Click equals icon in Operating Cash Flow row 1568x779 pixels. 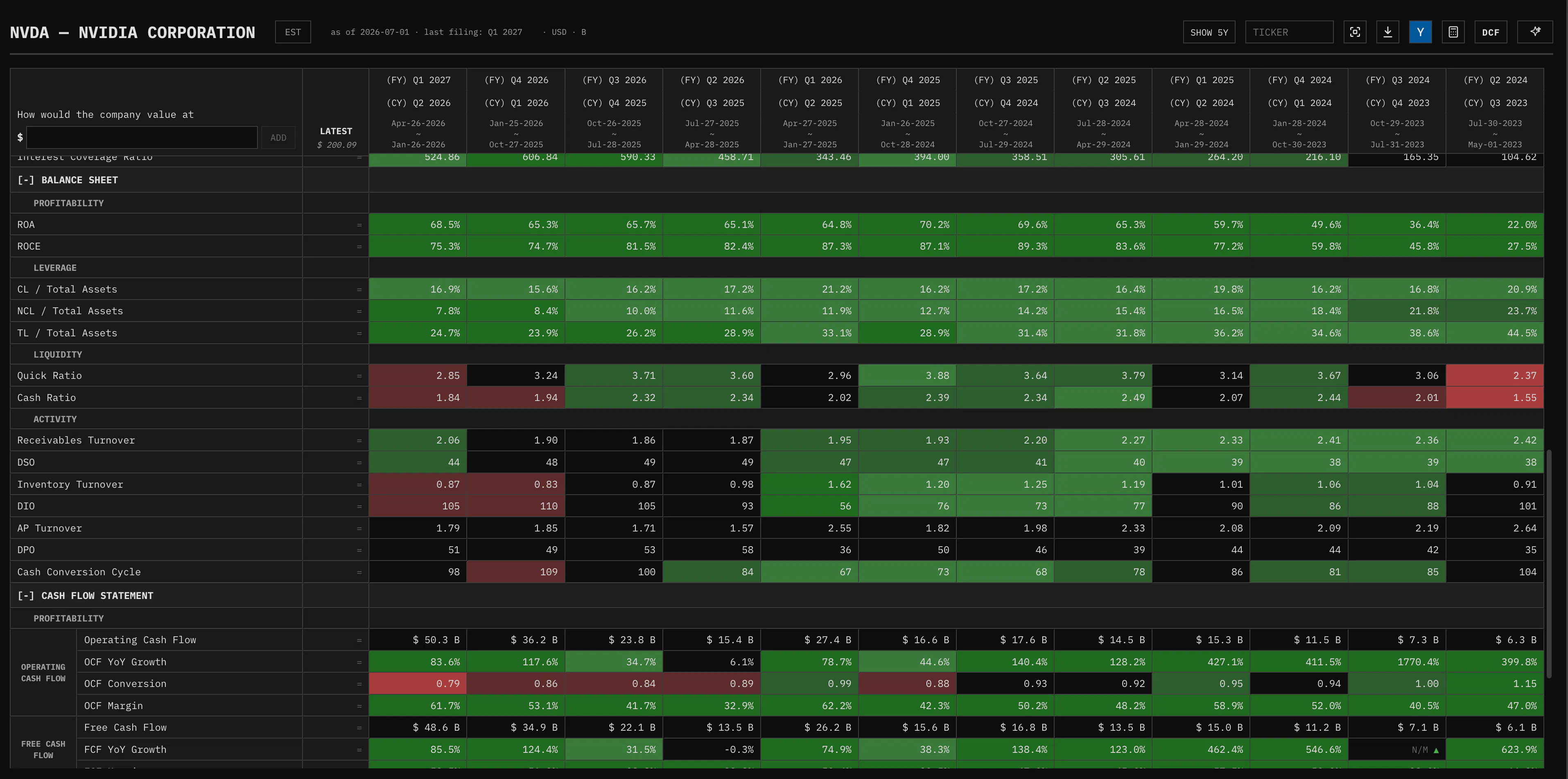coord(359,640)
